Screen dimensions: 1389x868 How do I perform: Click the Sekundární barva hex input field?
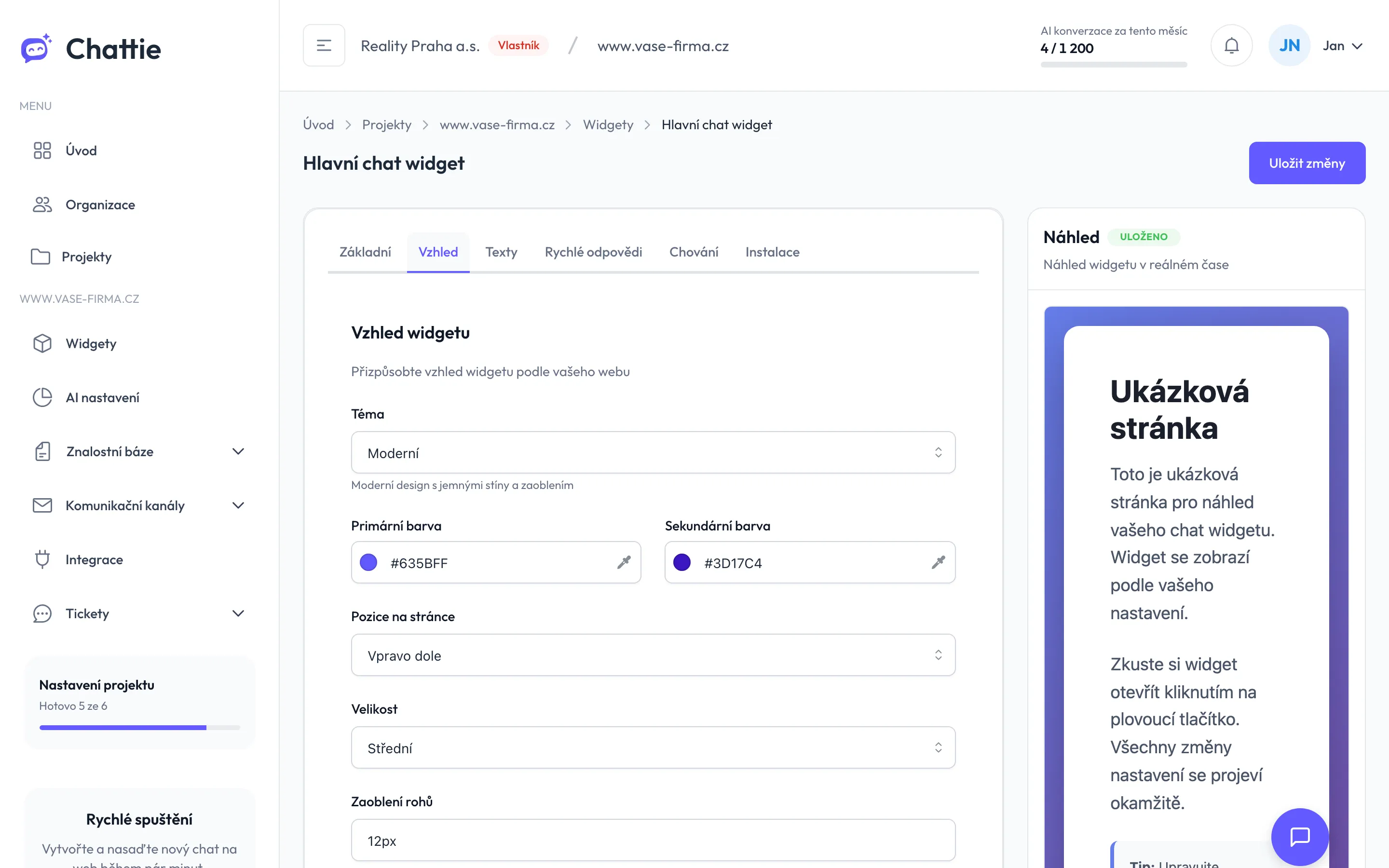[x=810, y=562]
